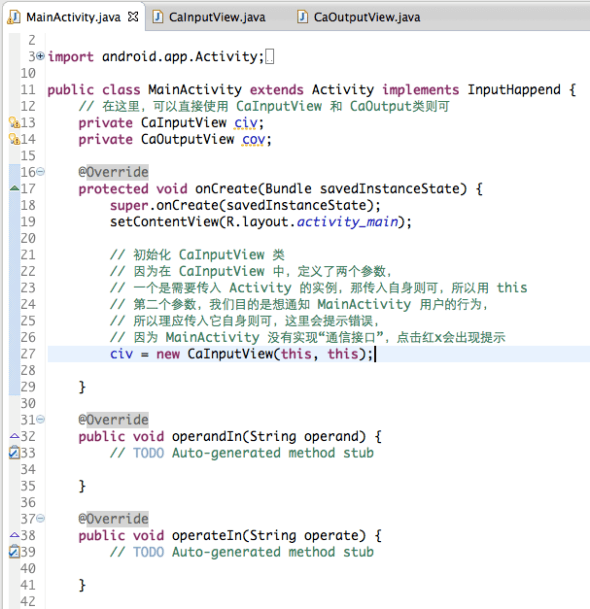This screenshot has height=609, width=590.
Task: Click InputHappend in the class declaration
Action: click(514, 90)
